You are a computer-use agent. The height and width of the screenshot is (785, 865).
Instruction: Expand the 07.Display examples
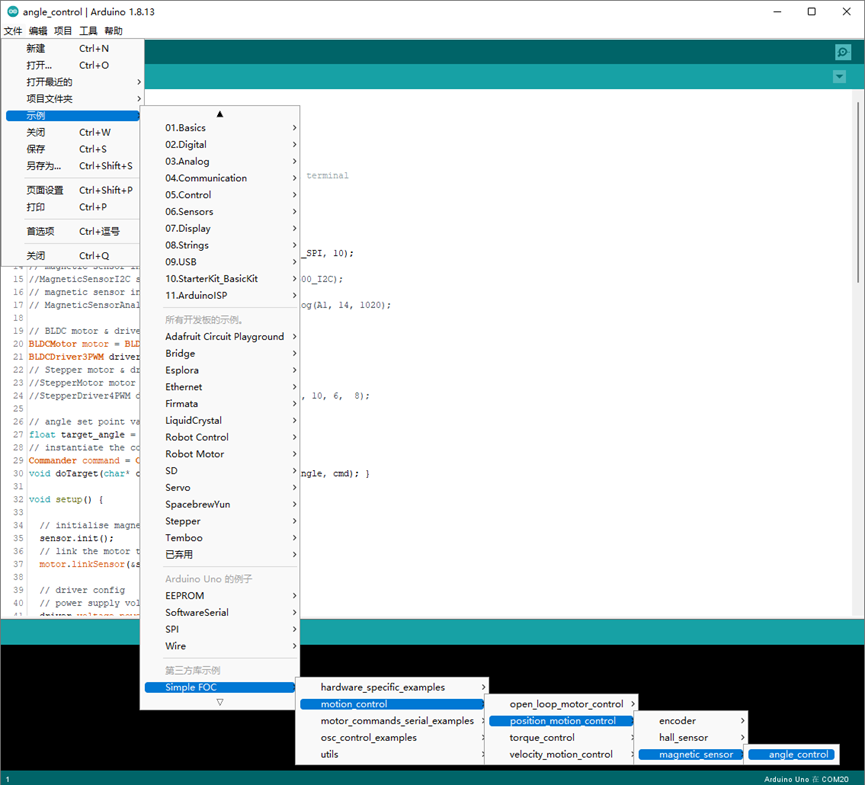point(220,228)
